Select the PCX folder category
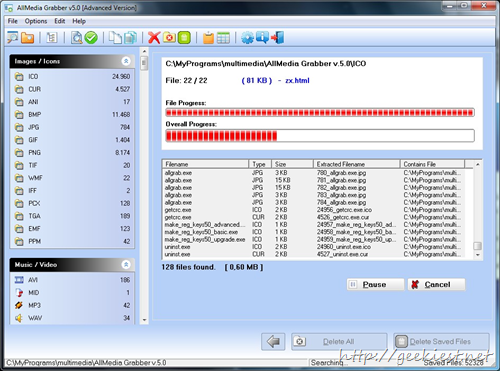 tap(72, 203)
